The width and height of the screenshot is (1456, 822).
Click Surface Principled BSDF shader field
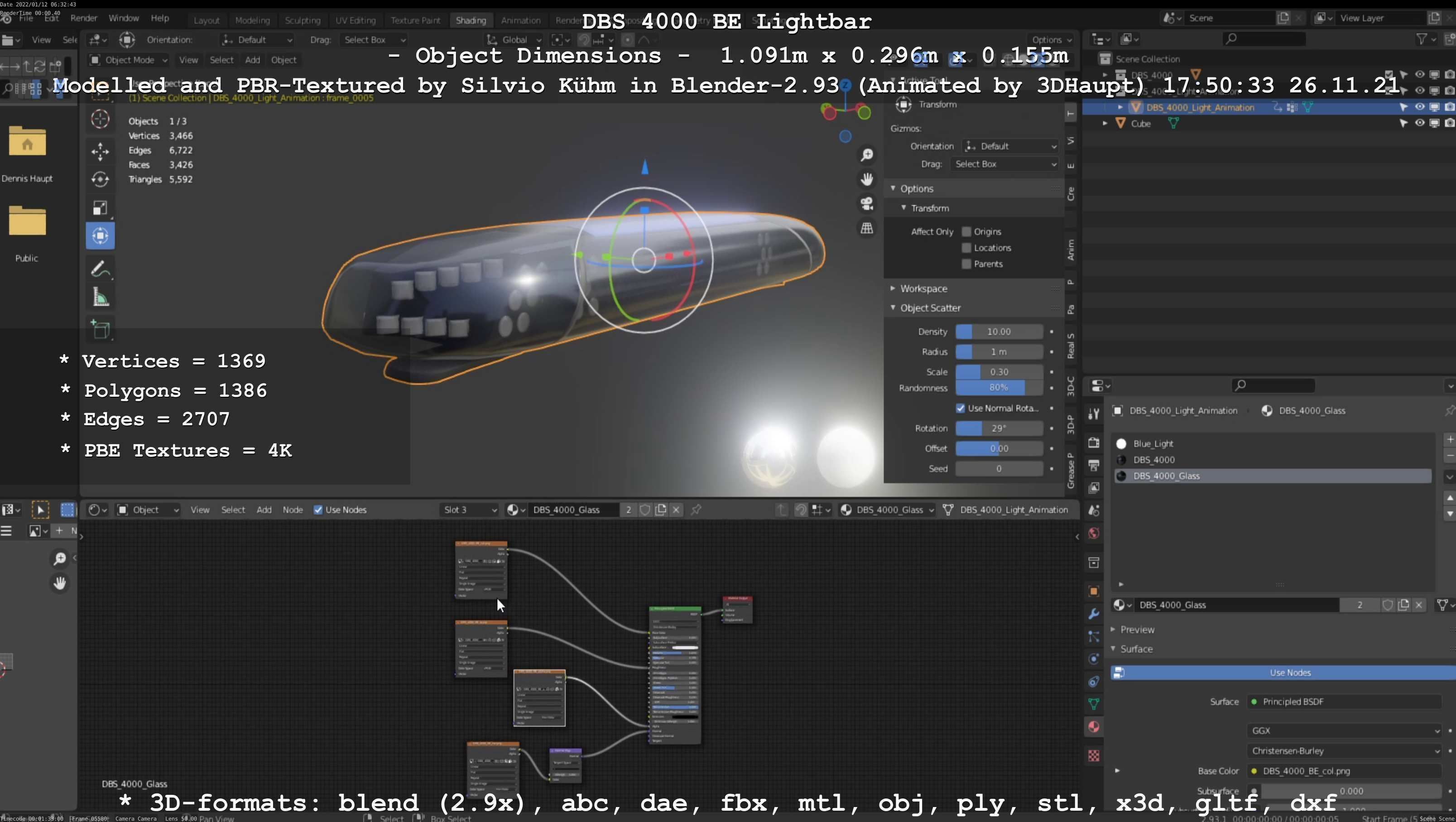click(1344, 702)
